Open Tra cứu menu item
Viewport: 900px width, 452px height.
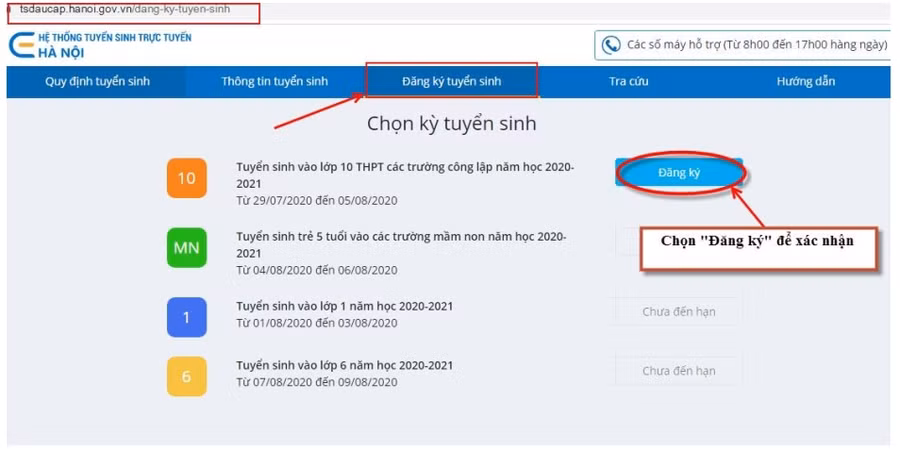click(x=629, y=82)
